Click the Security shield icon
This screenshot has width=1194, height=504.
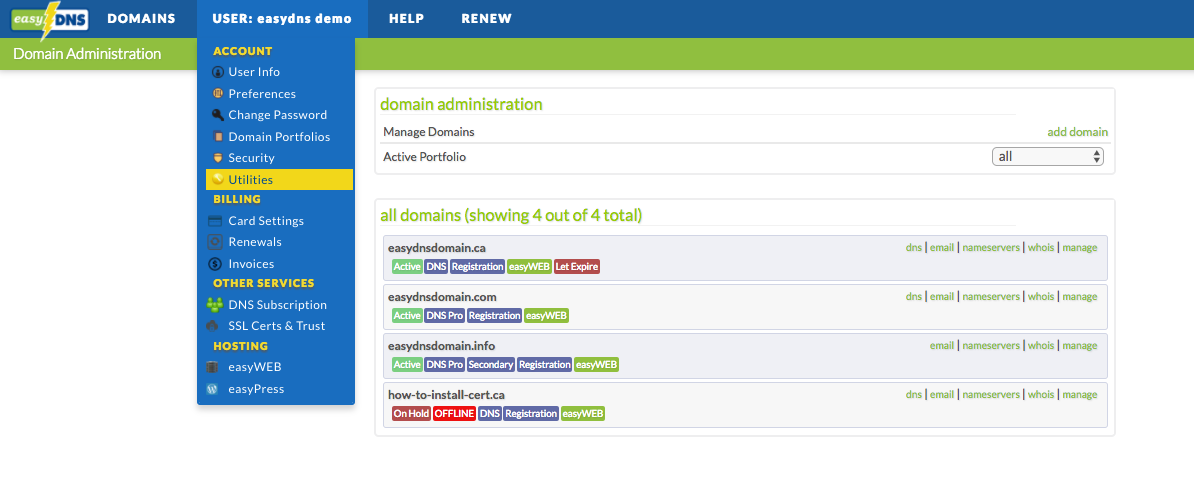[x=218, y=158]
